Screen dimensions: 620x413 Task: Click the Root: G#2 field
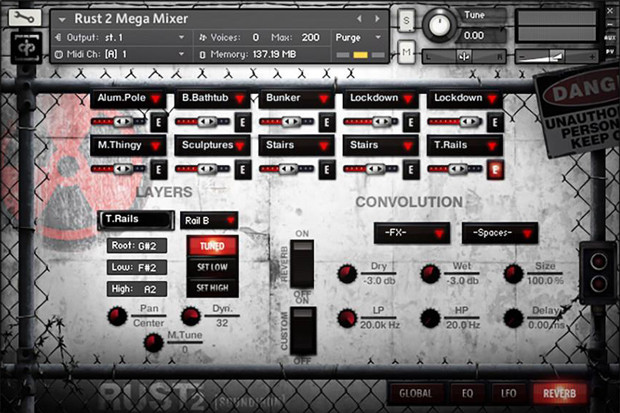[x=137, y=246]
